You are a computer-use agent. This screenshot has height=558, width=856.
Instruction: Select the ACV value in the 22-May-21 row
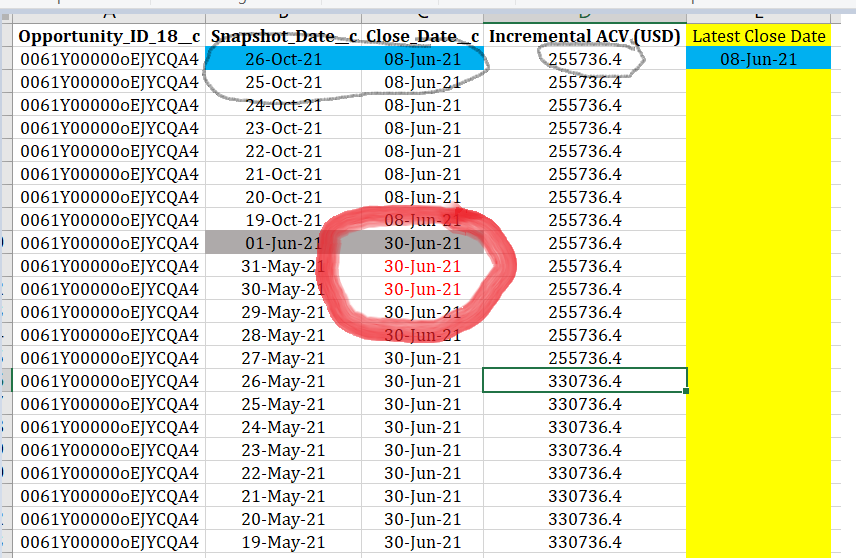[585, 473]
